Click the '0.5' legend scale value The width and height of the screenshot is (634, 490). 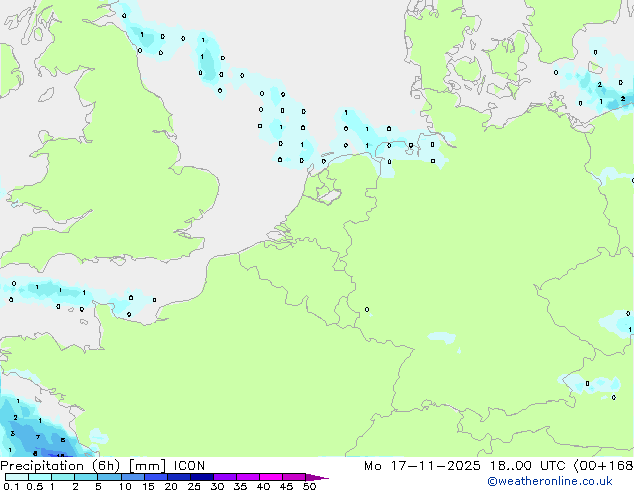34,486
